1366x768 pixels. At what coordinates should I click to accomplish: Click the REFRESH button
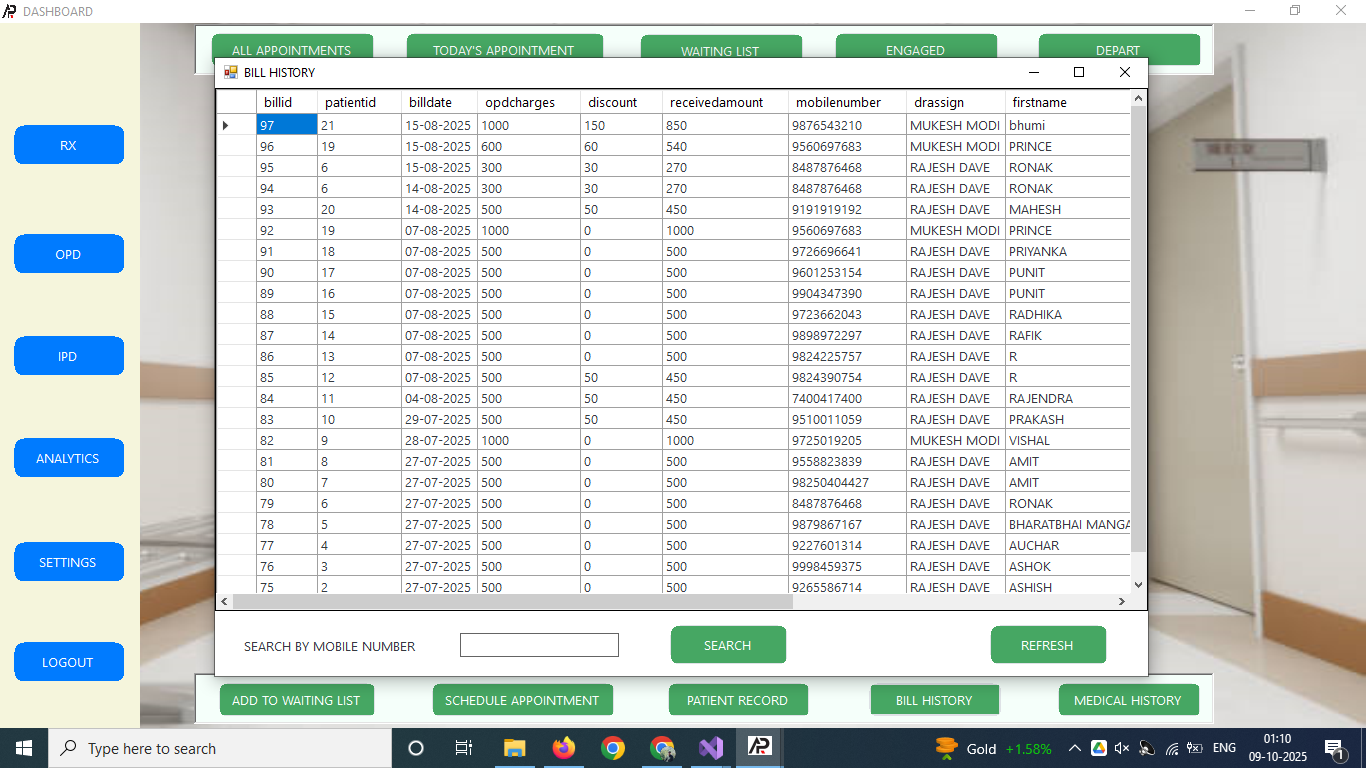pos(1047,645)
